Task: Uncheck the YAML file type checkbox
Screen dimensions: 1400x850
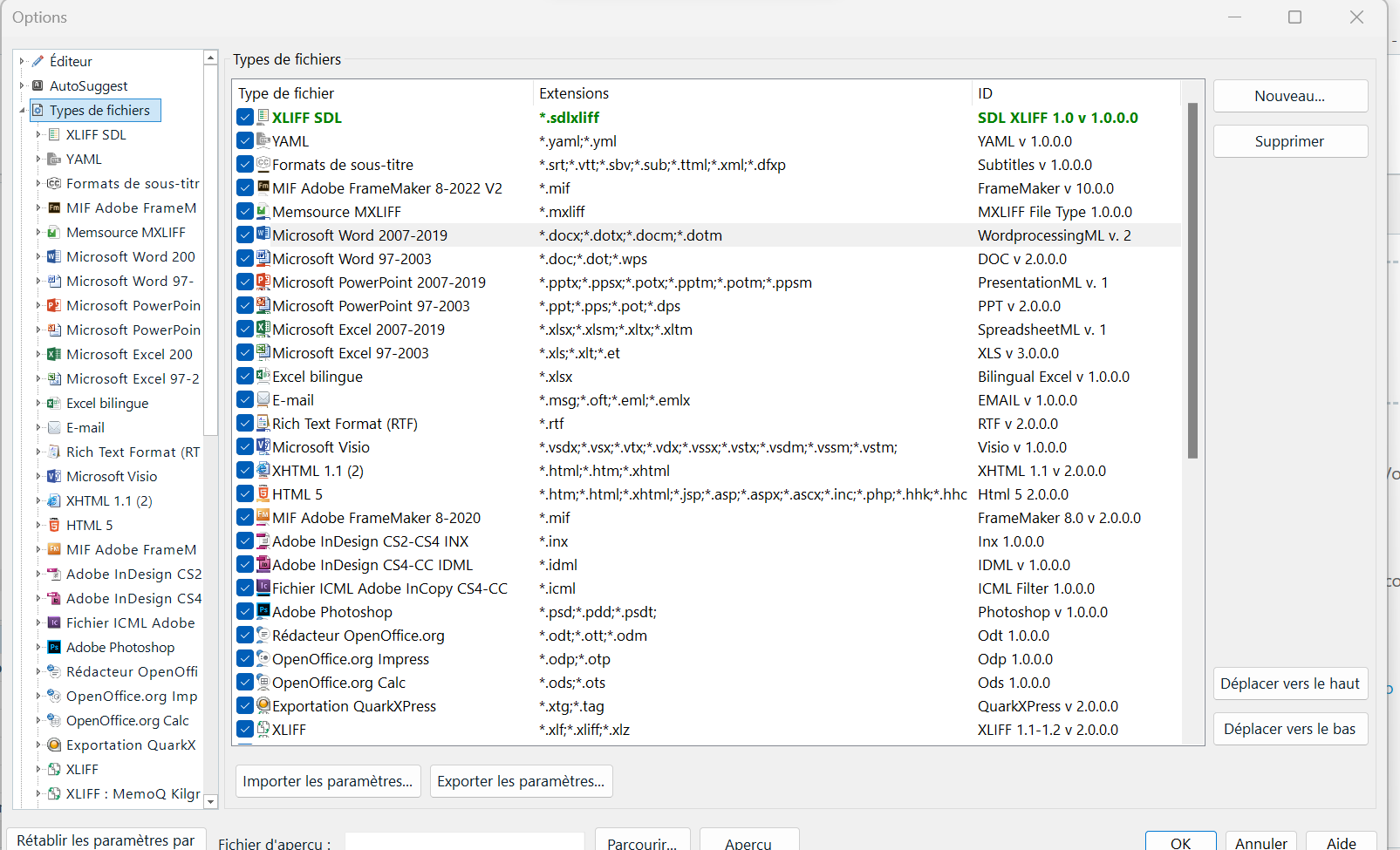Action: [x=245, y=141]
